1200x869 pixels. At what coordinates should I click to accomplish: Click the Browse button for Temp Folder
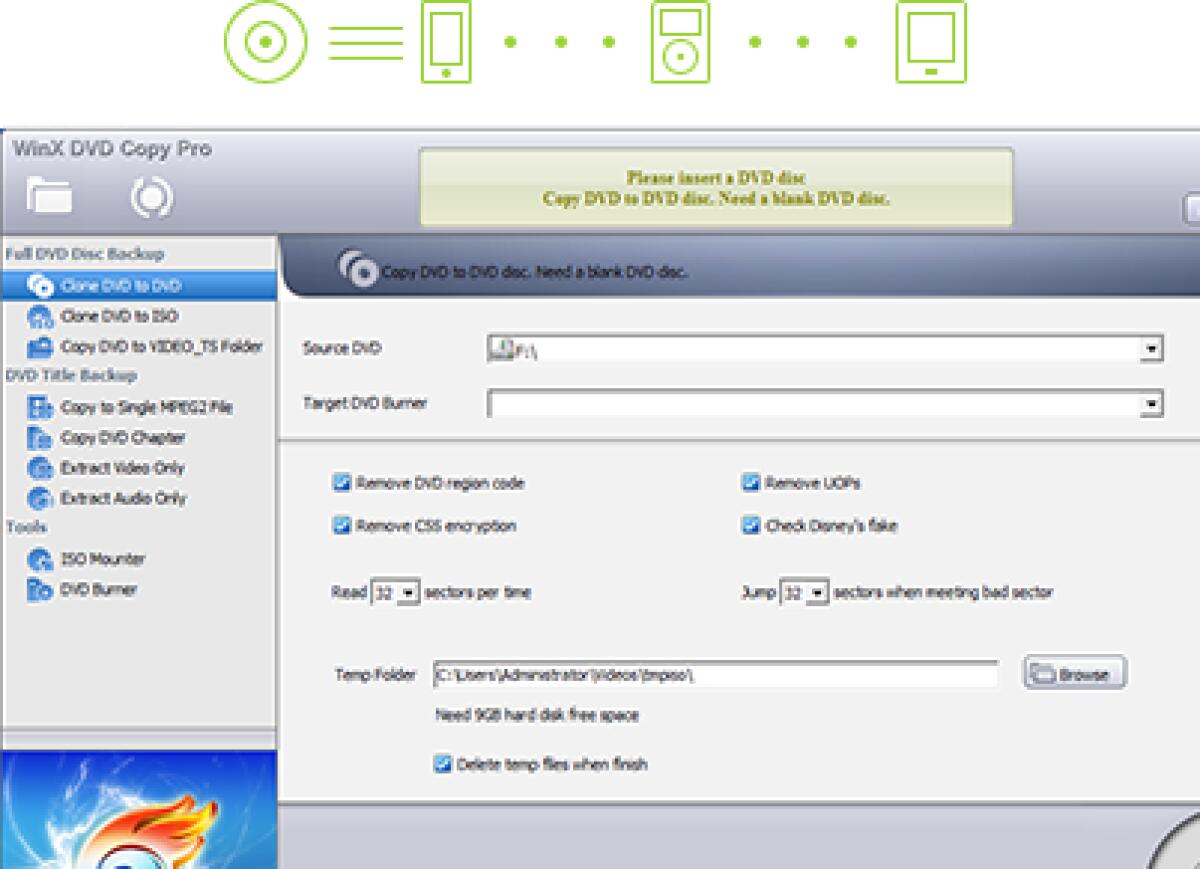coord(1072,672)
